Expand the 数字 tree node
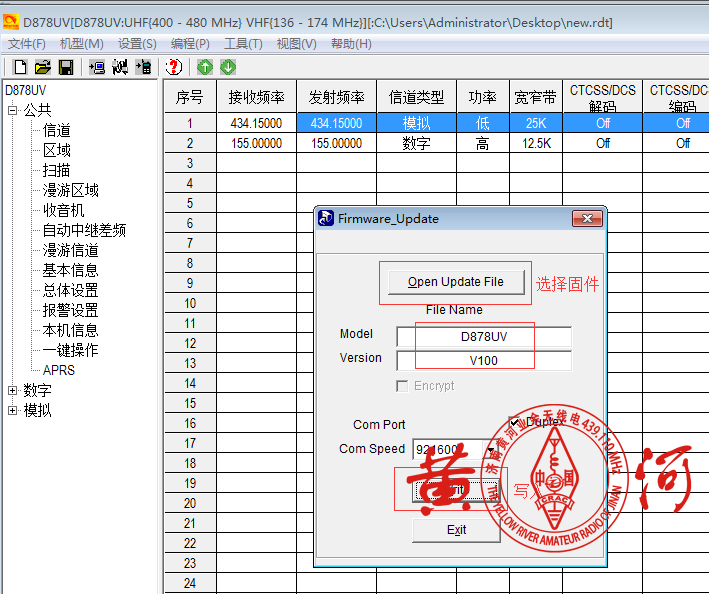The width and height of the screenshot is (709, 594). pyautogui.click(x=13, y=390)
